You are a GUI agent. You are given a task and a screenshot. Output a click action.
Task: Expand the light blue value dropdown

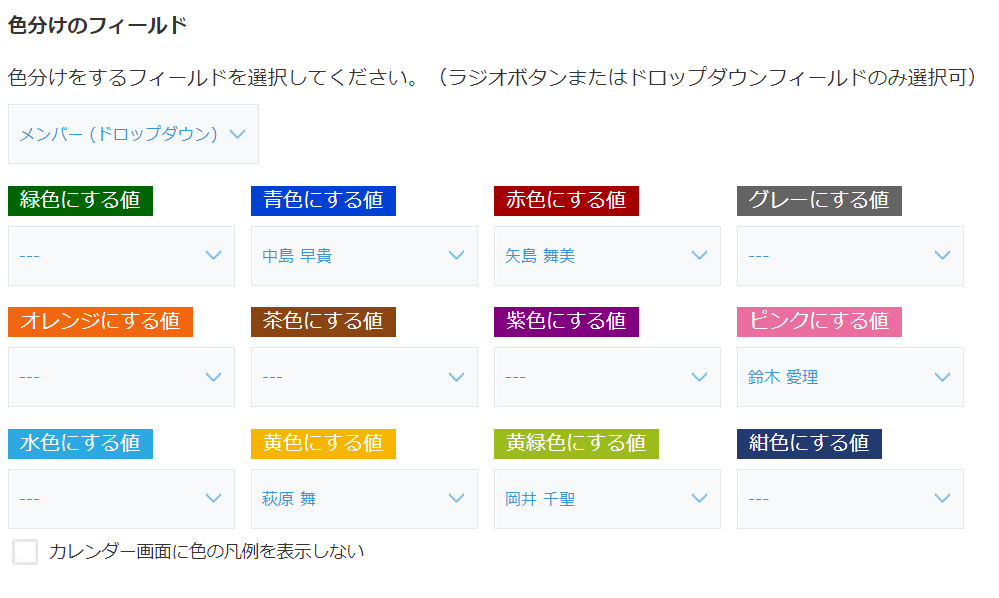[x=121, y=499]
